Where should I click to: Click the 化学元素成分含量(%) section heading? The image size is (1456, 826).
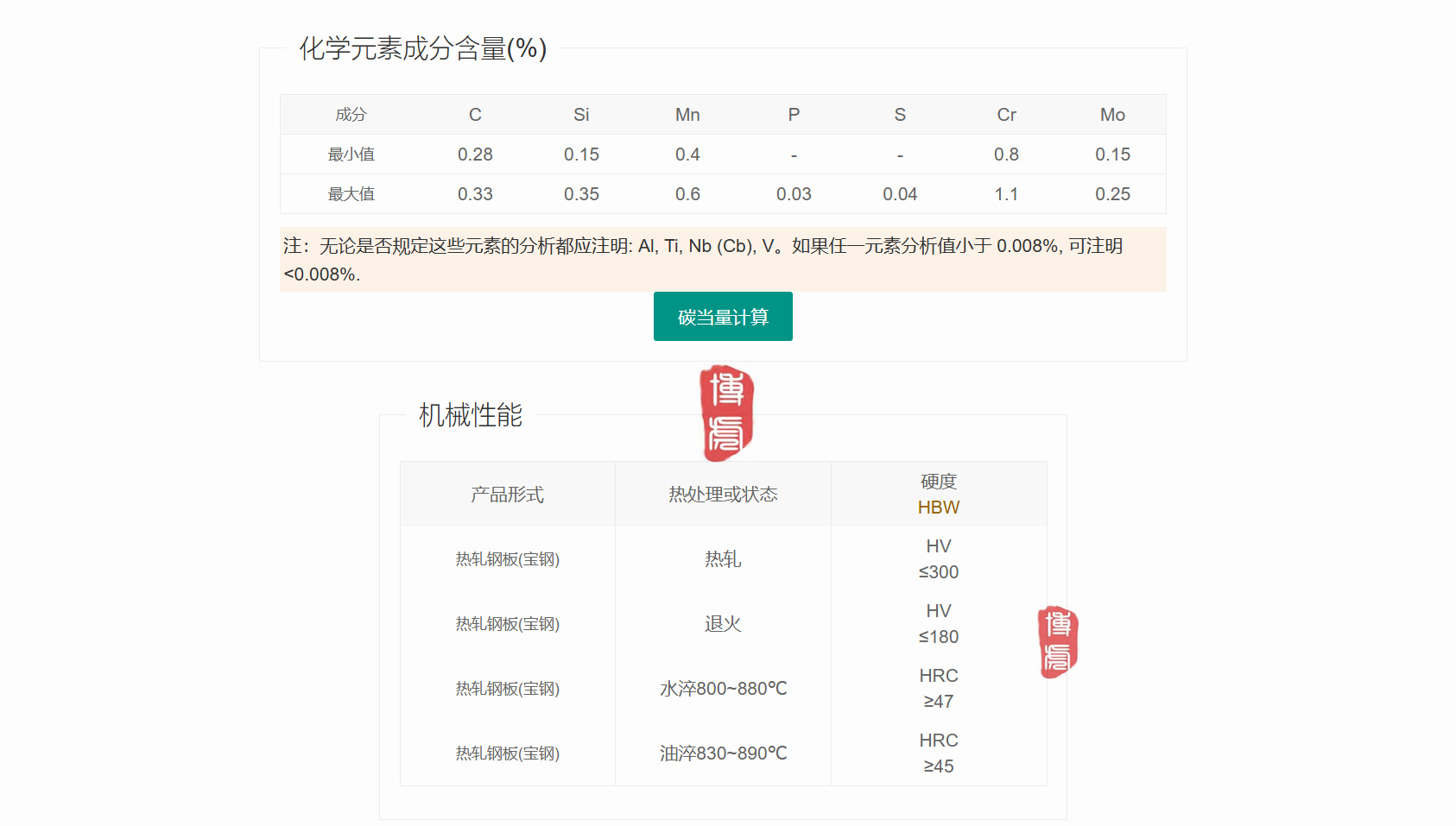click(x=422, y=48)
